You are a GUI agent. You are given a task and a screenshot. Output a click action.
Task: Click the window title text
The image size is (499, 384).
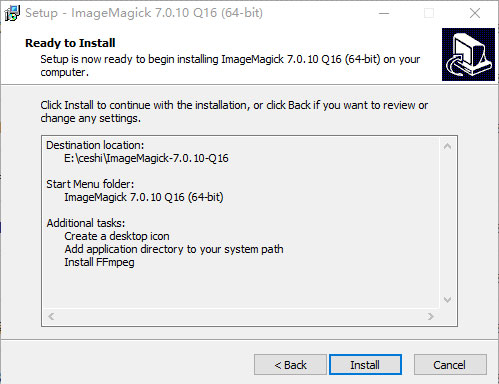click(x=144, y=13)
